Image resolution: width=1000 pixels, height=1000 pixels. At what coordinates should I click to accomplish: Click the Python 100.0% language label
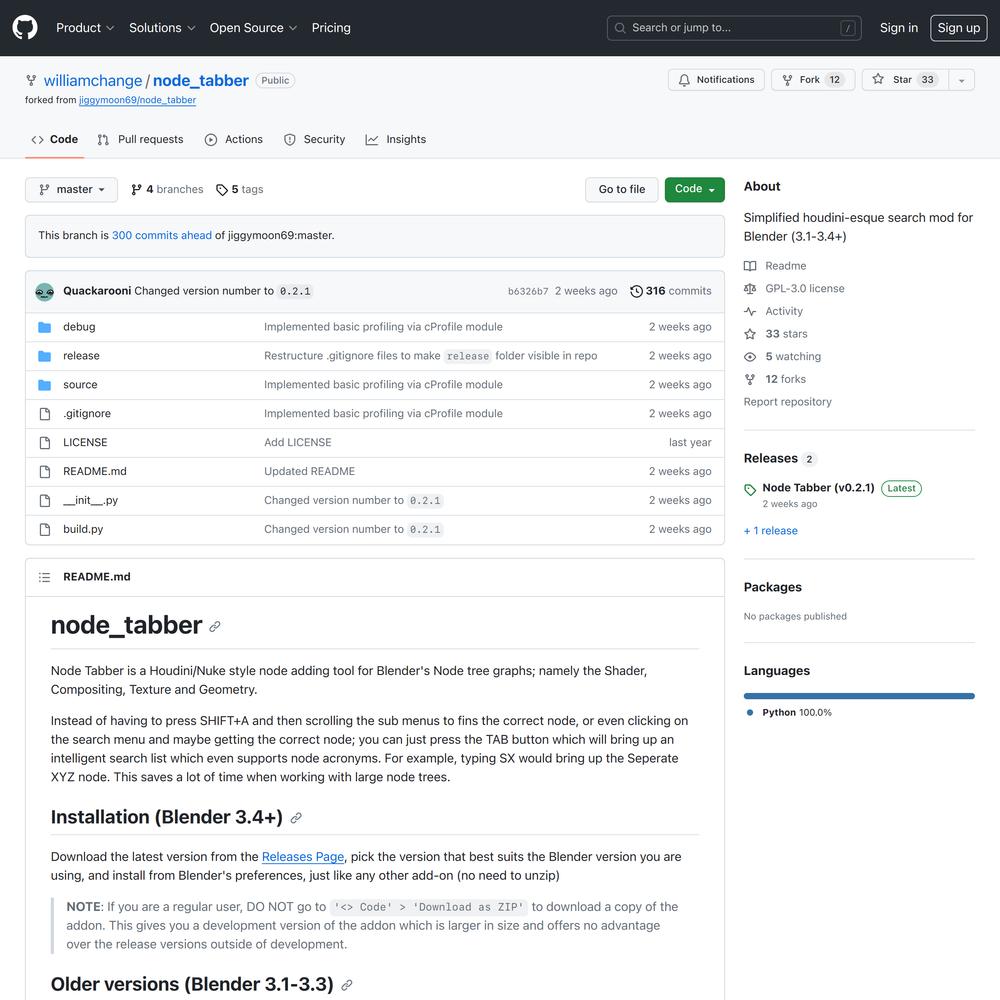797,712
